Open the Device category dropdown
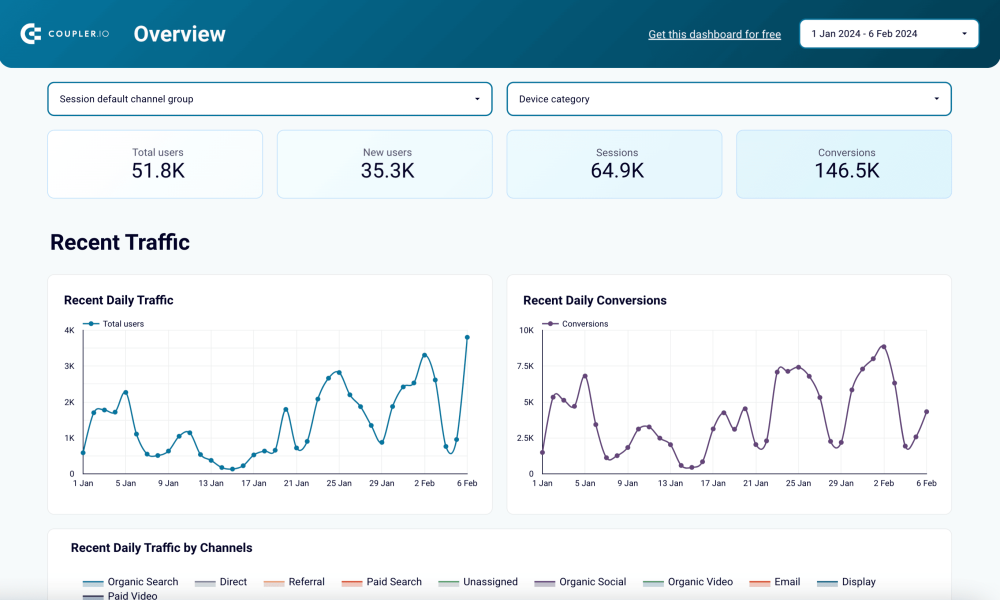Image resolution: width=1000 pixels, height=600 pixels. 728,99
